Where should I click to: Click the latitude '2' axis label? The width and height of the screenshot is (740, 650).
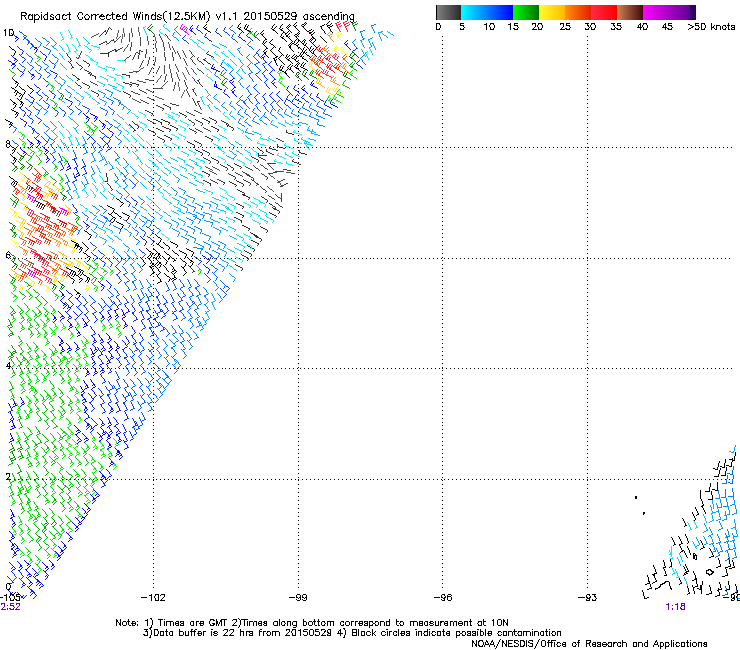[8, 477]
